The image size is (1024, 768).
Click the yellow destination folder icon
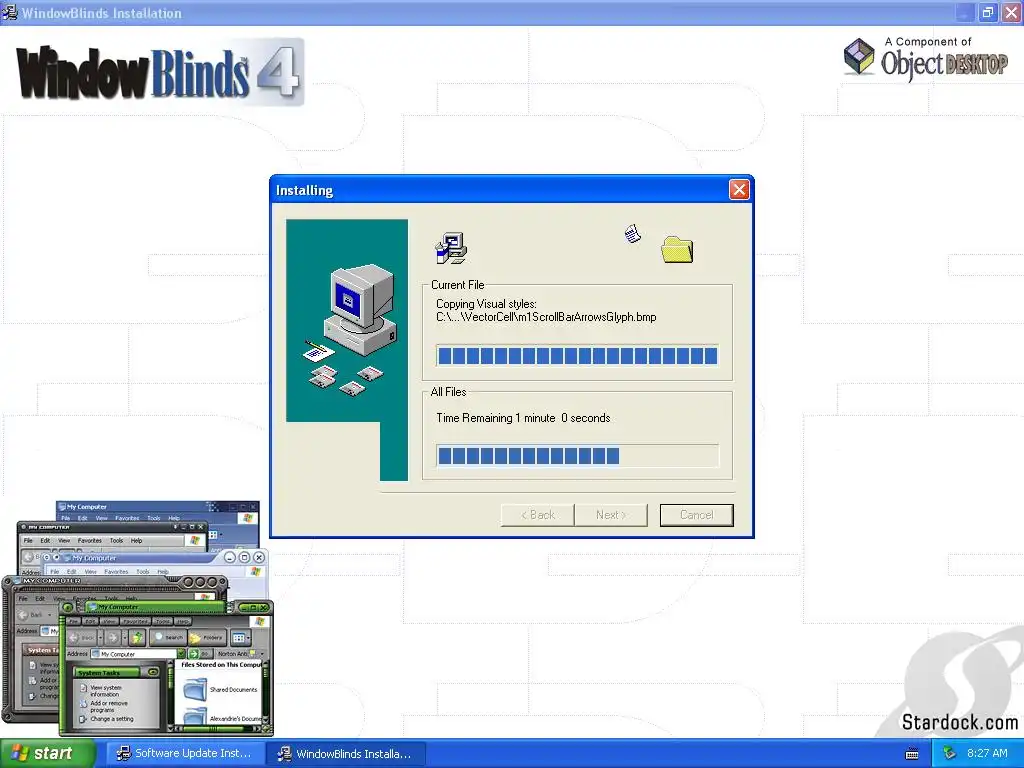tap(677, 249)
